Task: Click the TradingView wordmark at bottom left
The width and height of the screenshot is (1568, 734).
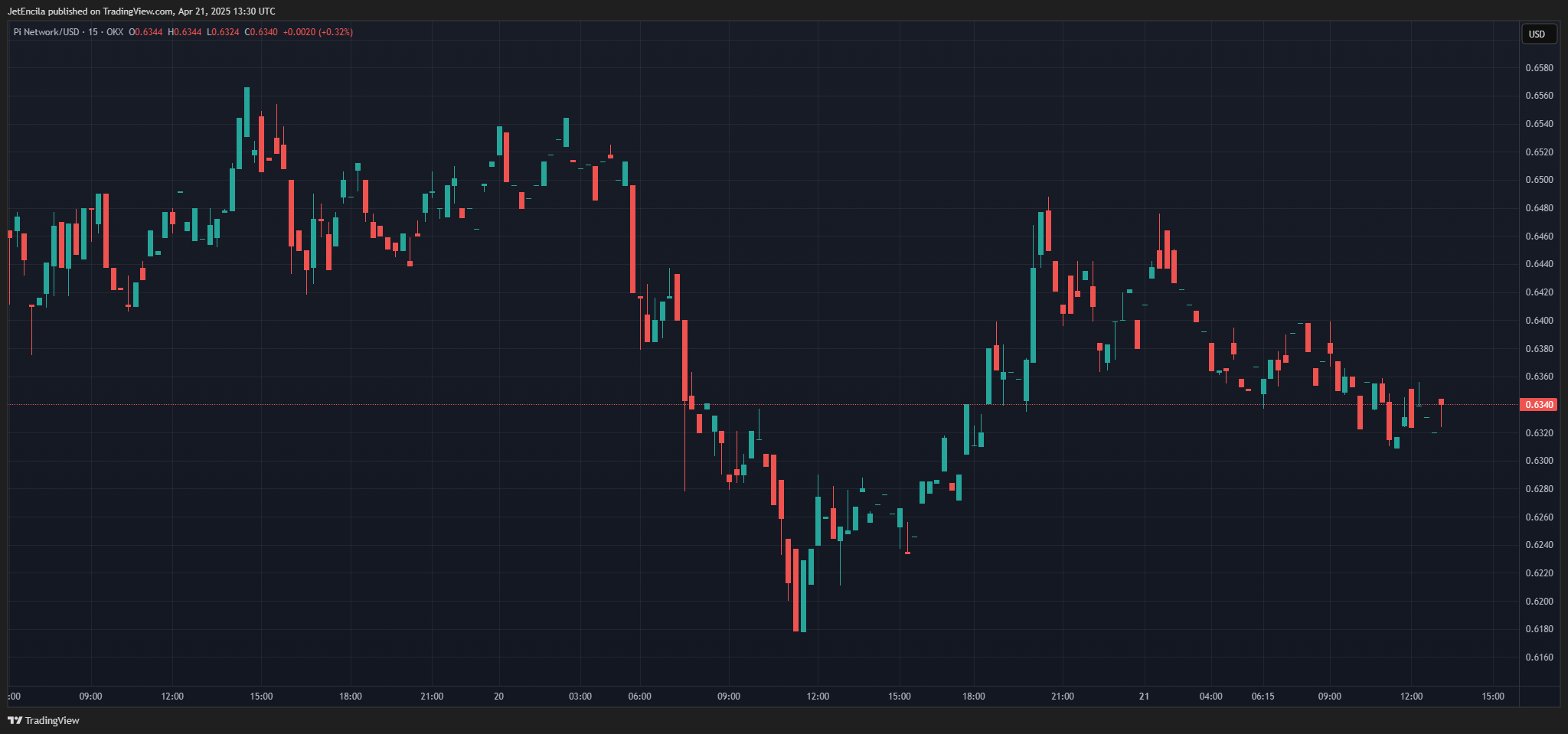Action: coord(51,720)
